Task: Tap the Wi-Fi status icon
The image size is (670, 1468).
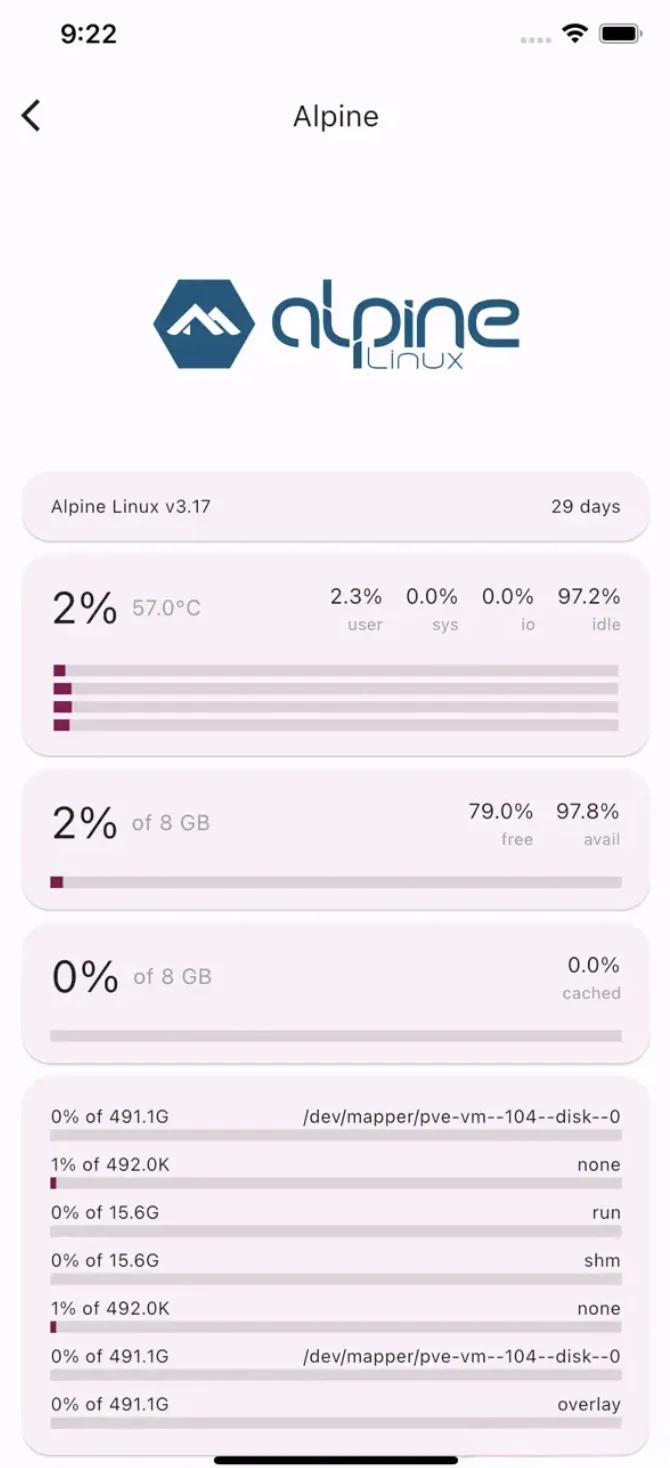Action: (575, 33)
